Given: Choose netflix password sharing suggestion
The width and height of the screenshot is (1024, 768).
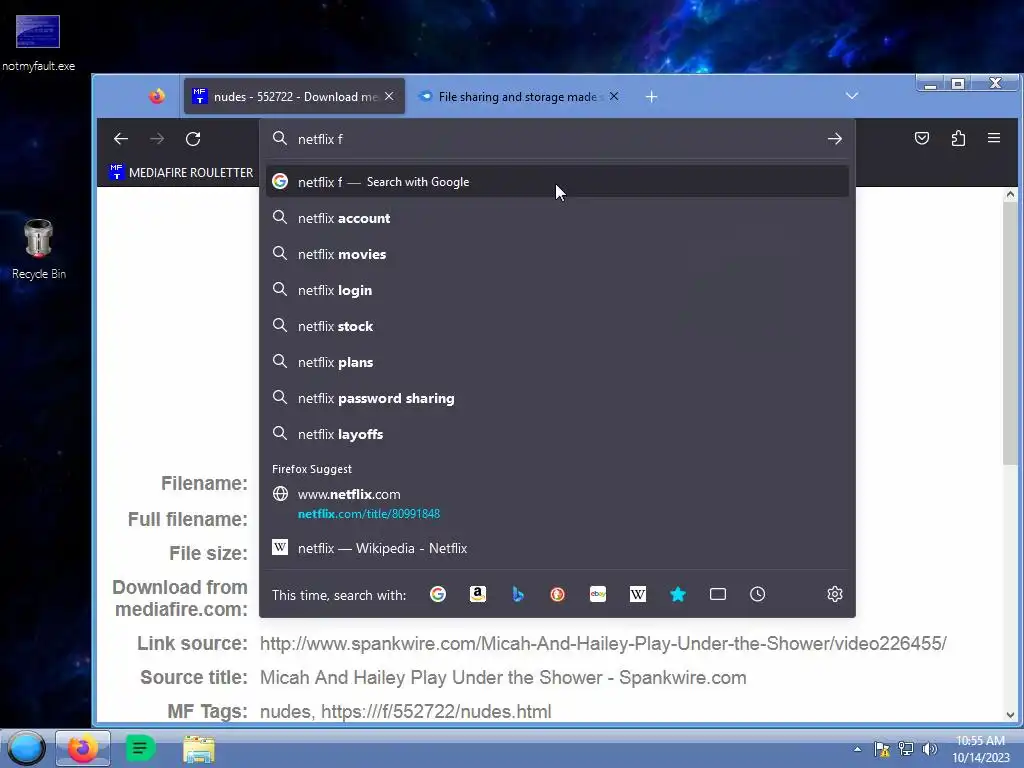Looking at the screenshot, I should [557, 398].
